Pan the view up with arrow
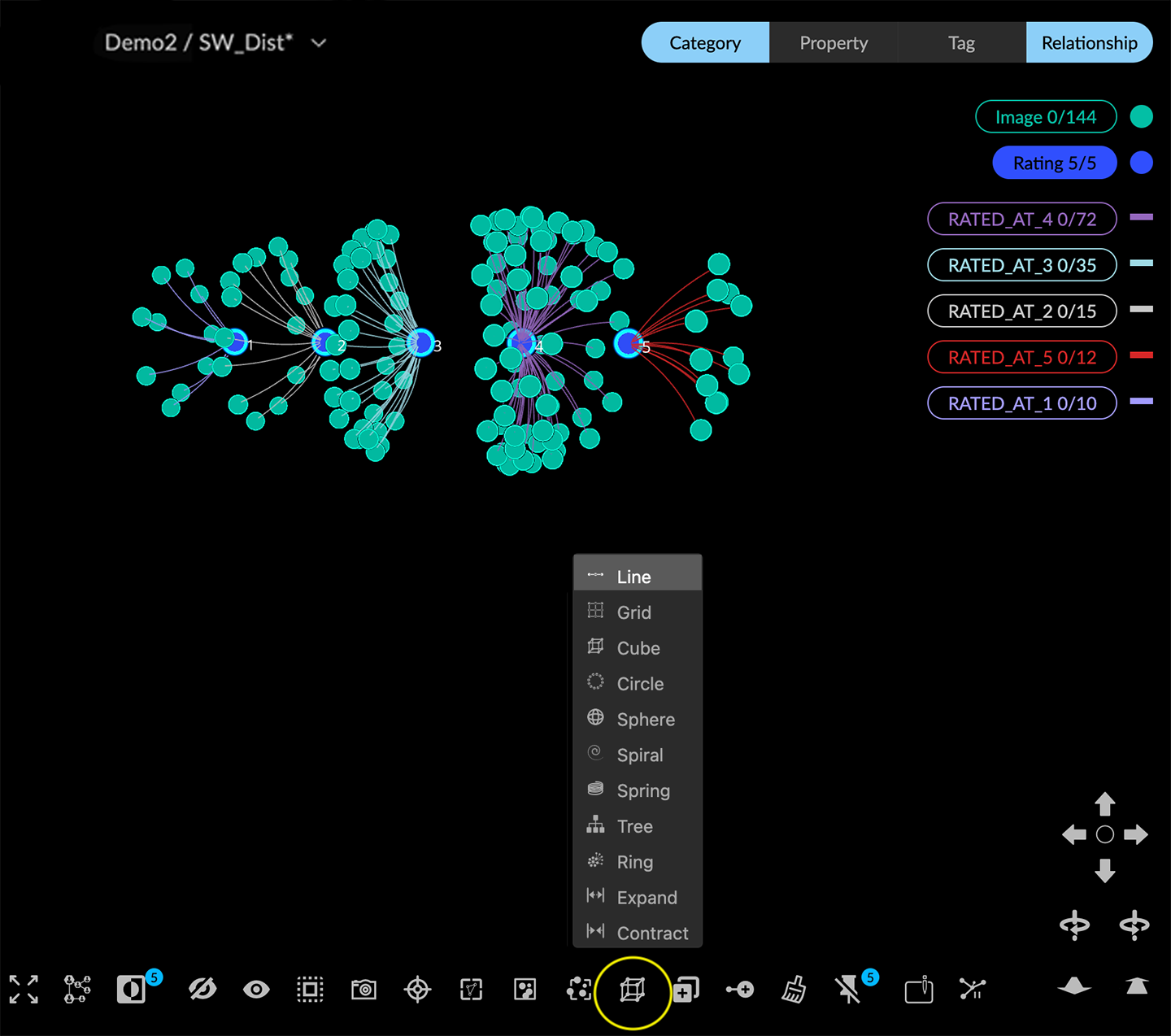The height and width of the screenshot is (1036, 1171). 1104,803
